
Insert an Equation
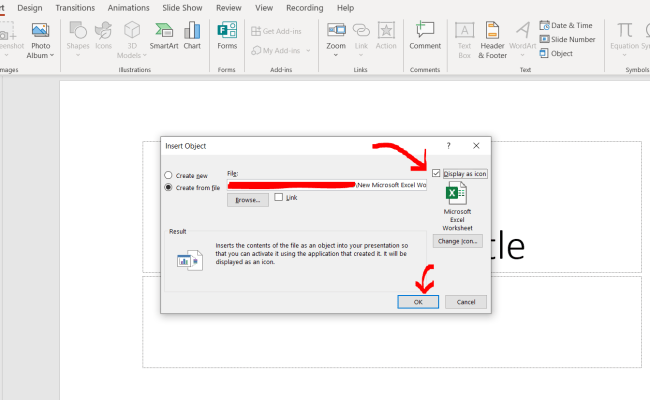click(624, 41)
